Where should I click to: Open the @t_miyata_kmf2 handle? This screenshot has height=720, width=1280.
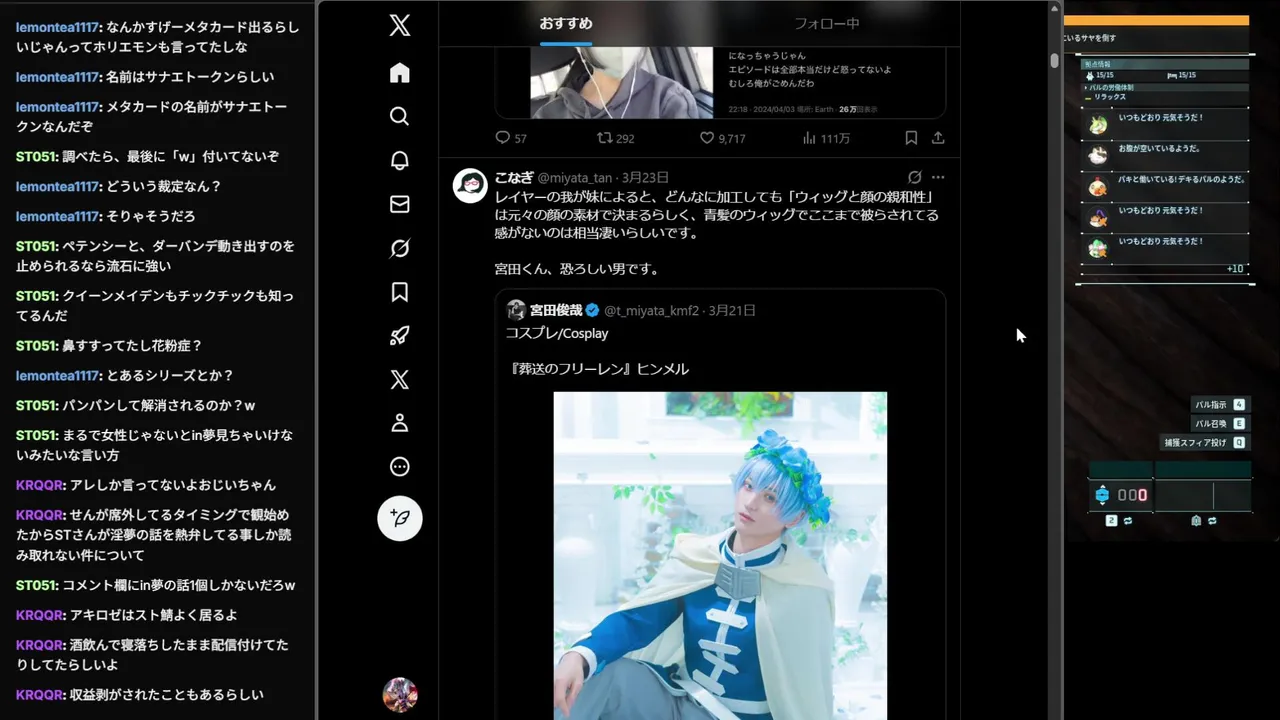point(652,310)
